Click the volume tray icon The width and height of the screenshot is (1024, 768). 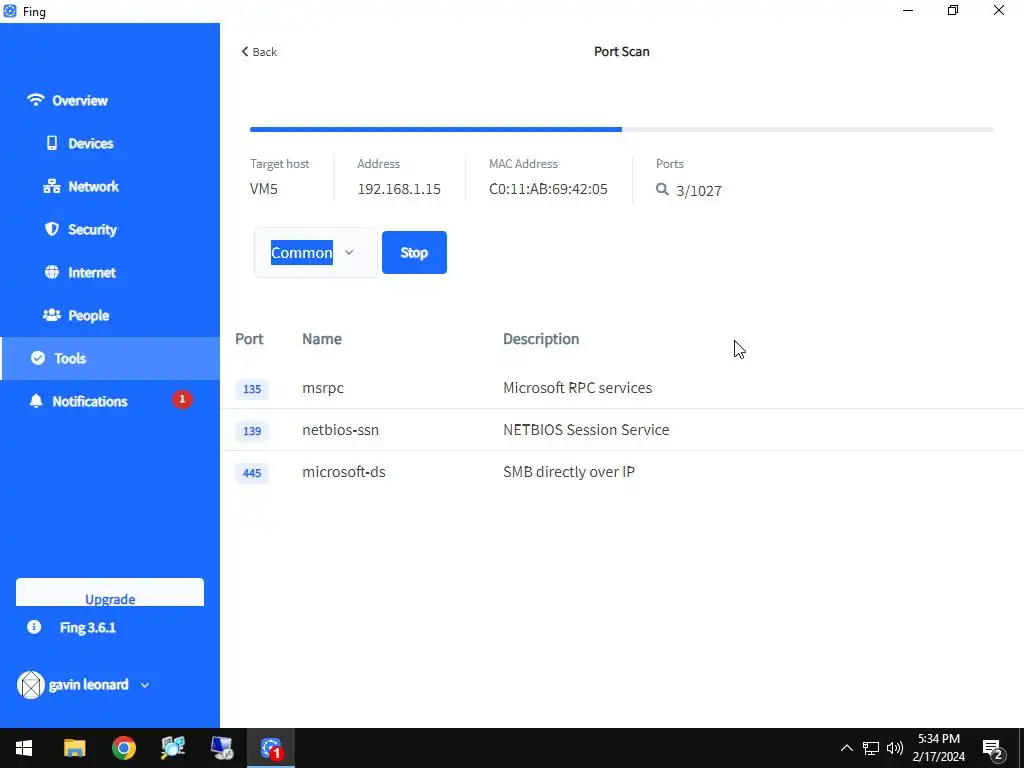tap(895, 748)
